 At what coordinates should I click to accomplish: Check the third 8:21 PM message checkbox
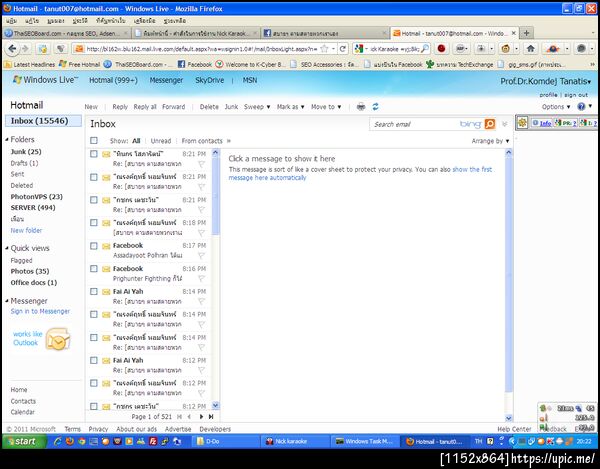(94, 200)
